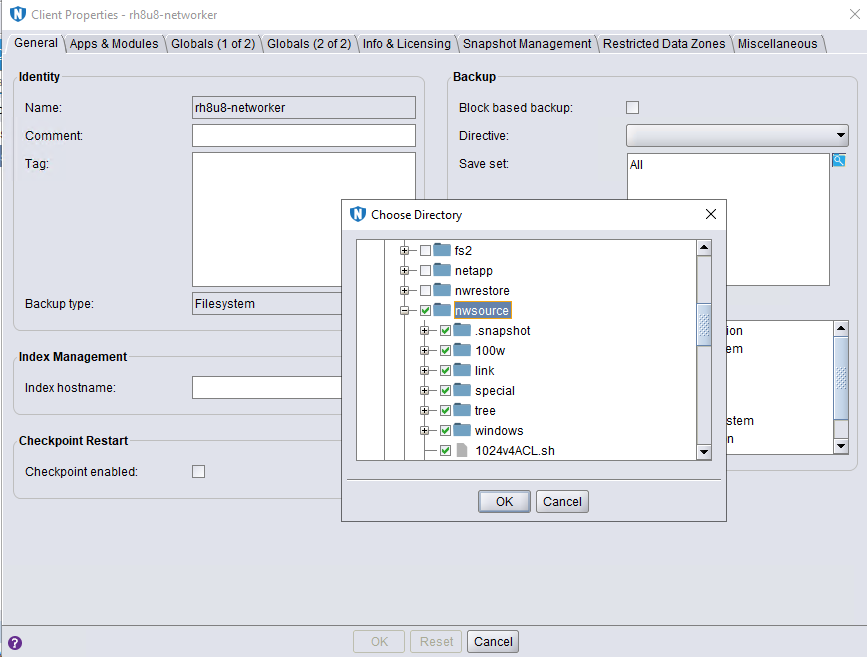This screenshot has height=657, width=867.
Task: Uncheck the .snapshot folder checkbox
Action: click(445, 331)
